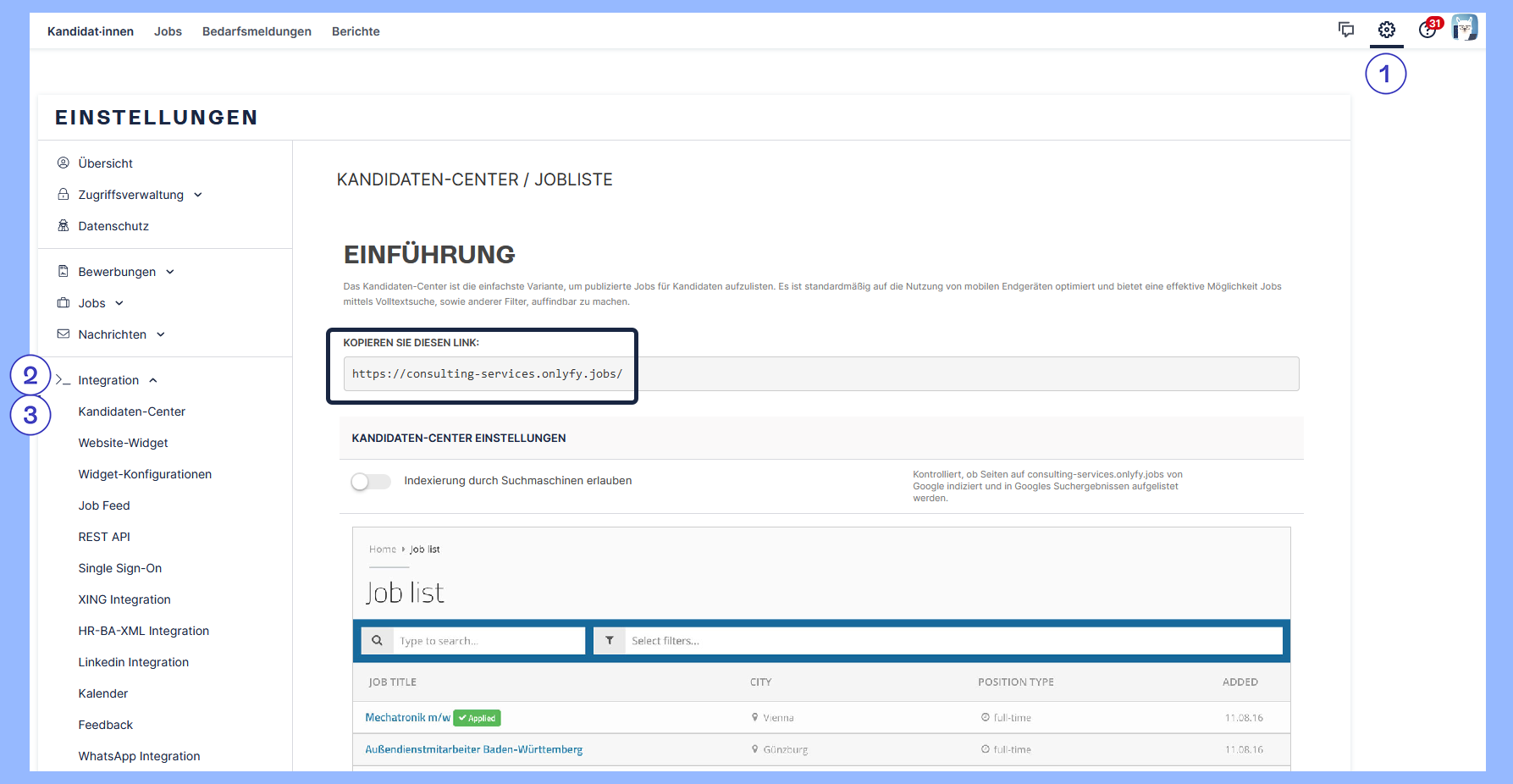The width and height of the screenshot is (1513, 784).
Task: Click the search magnifier icon in Job list
Action: click(x=378, y=641)
